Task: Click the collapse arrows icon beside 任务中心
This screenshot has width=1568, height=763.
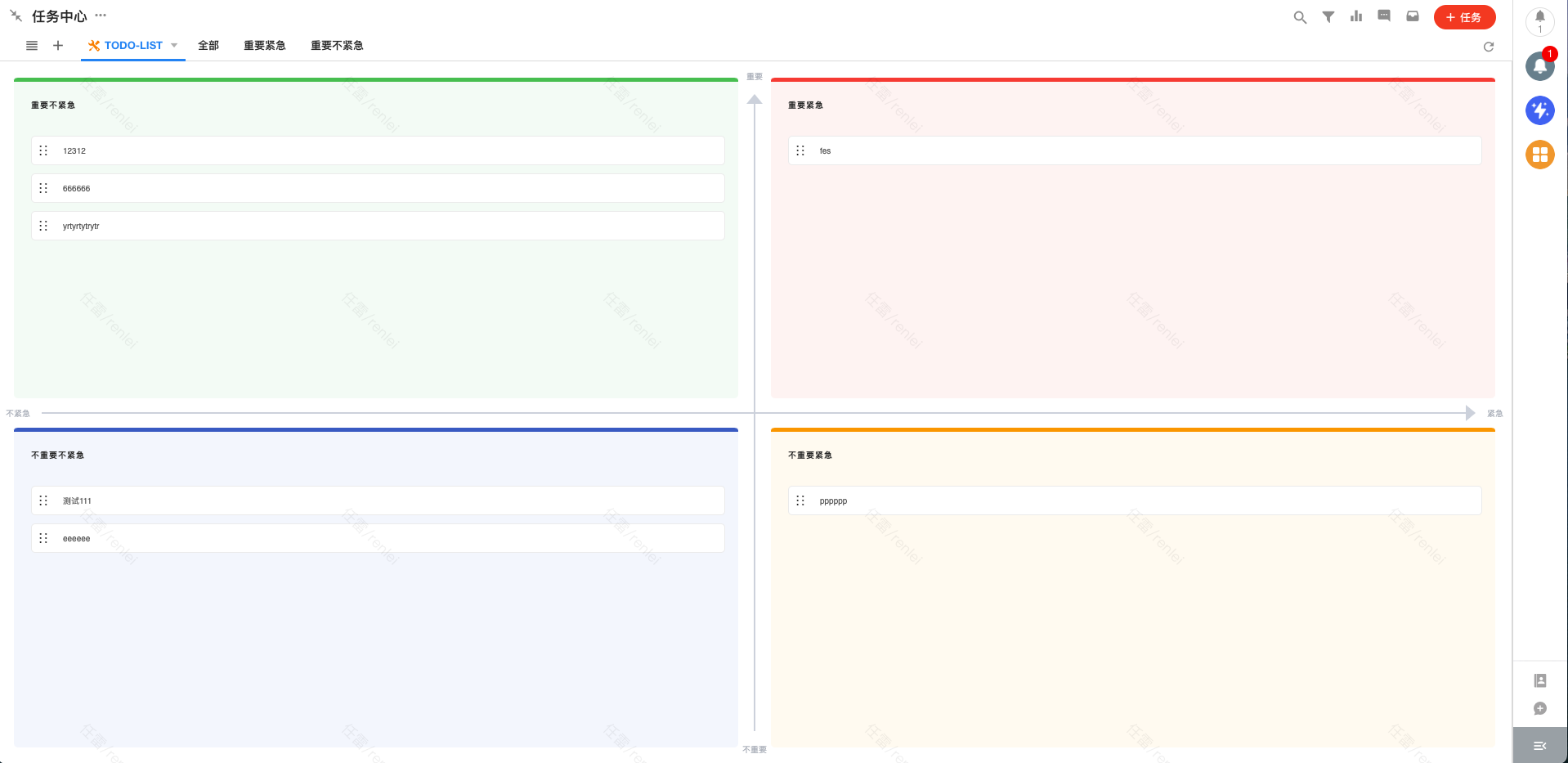Action: click(16, 16)
